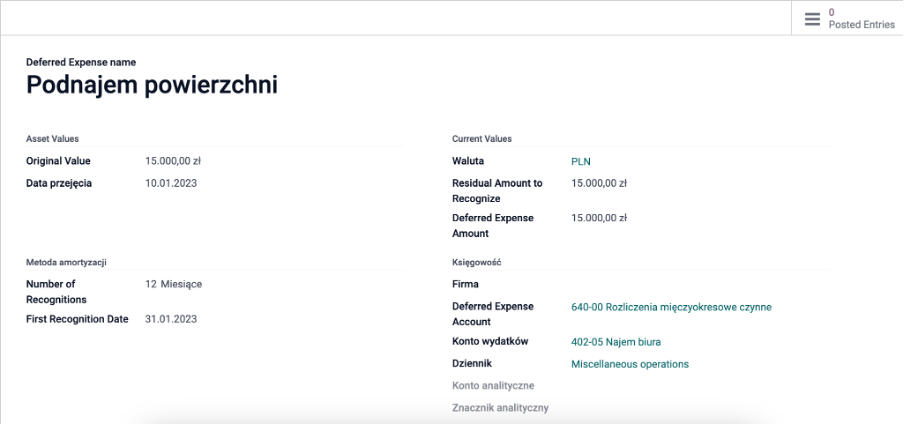
Task: Open the PLN currency link
Action: pos(581,162)
